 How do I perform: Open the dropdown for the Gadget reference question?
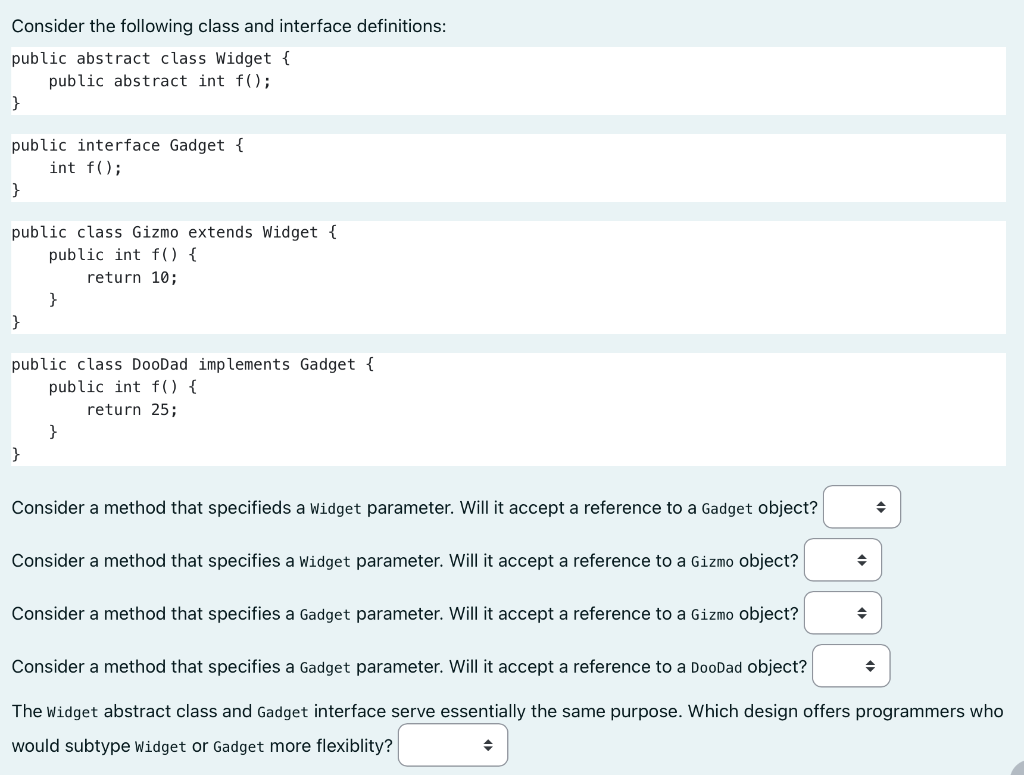tap(861, 506)
